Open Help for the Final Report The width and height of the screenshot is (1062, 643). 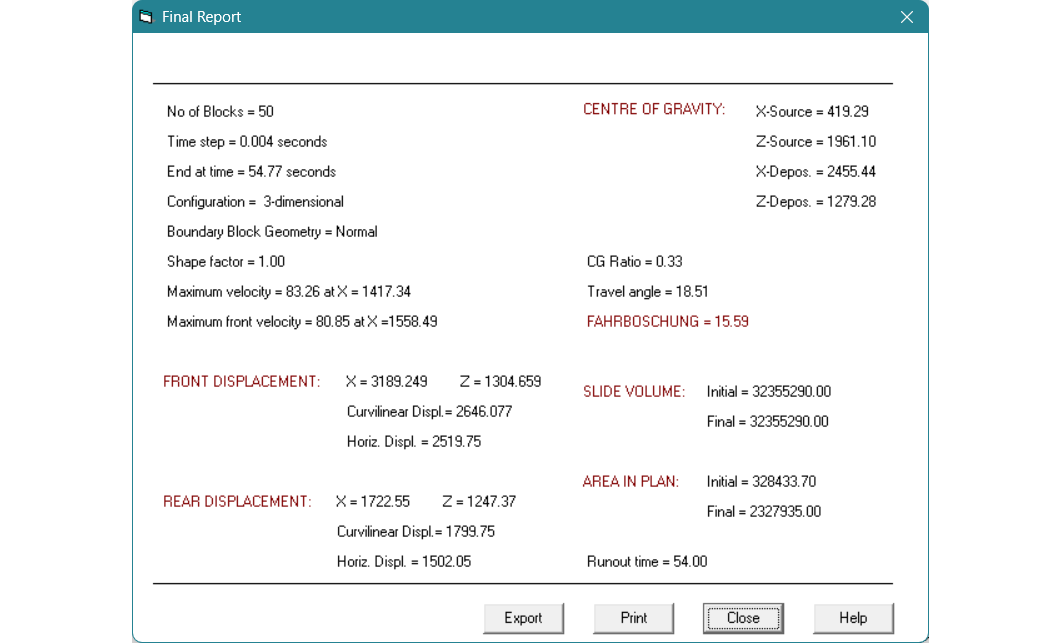pyautogui.click(x=853, y=618)
